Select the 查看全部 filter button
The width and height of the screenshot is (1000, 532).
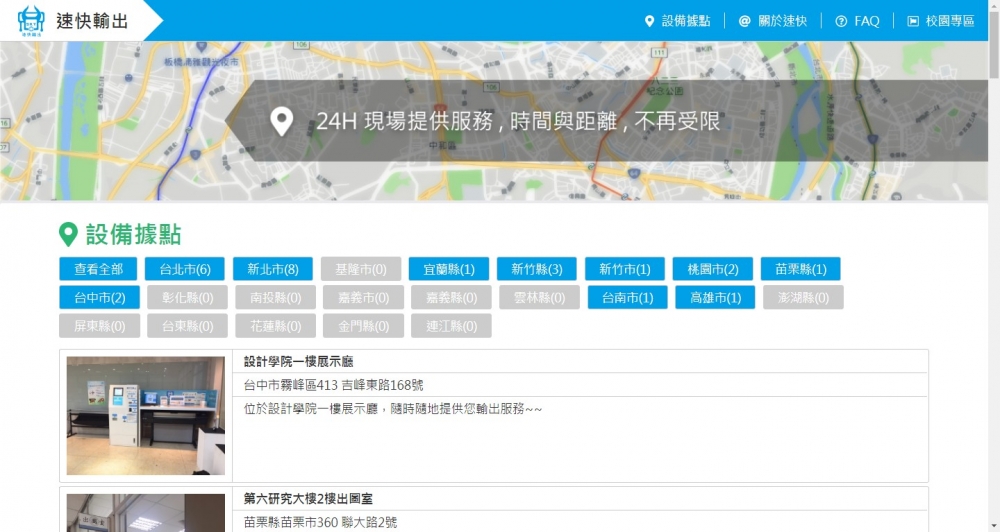click(98, 269)
